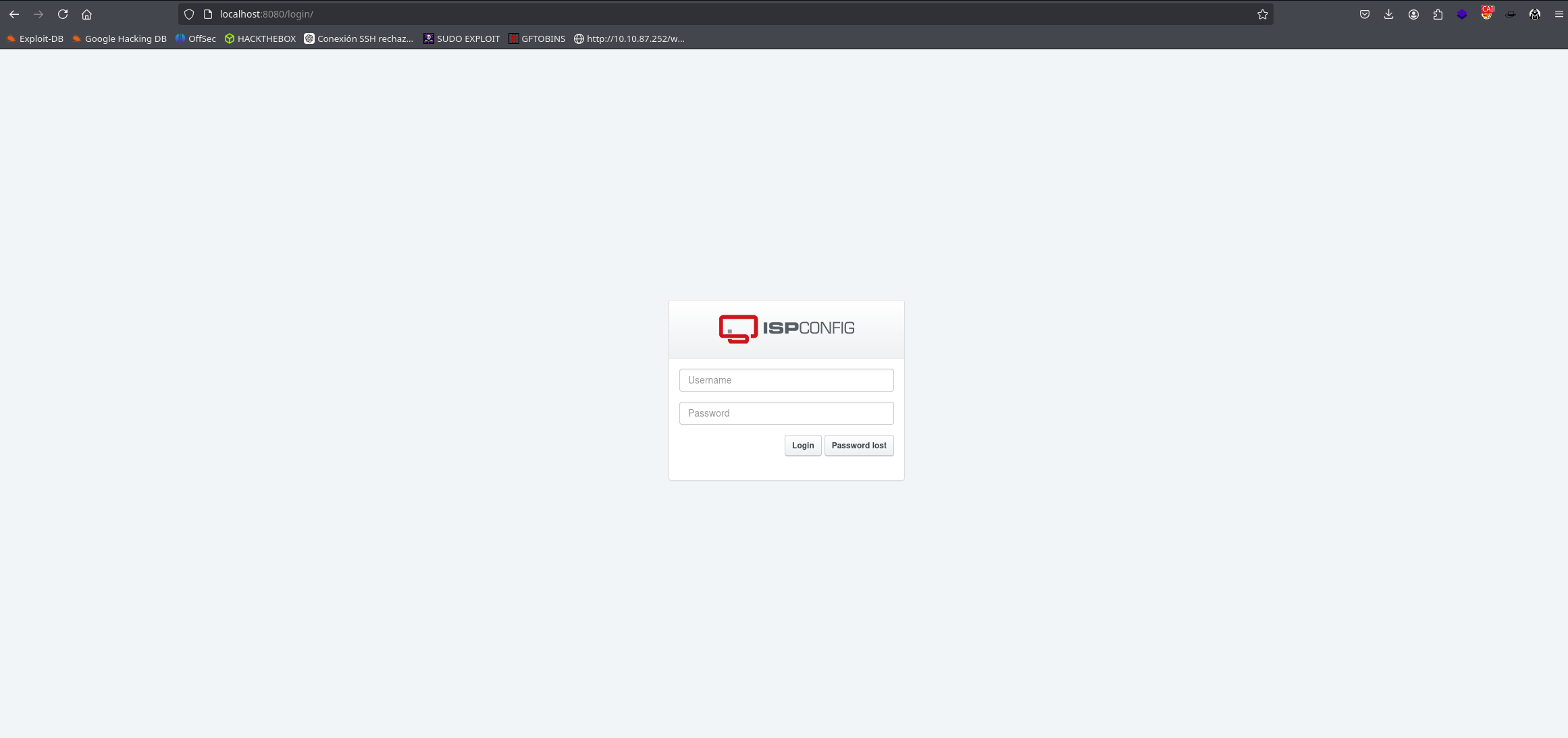This screenshot has width=1568, height=738.
Task: Open the Extensions puzzle-piece icon
Action: (1438, 14)
